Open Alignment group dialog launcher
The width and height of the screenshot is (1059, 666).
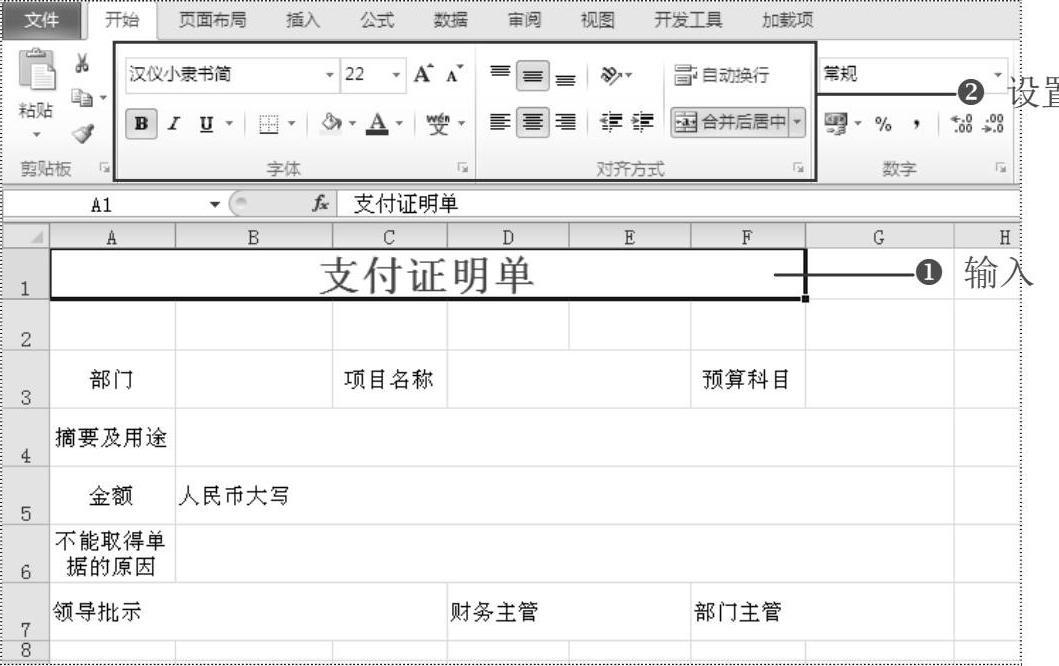[798, 168]
